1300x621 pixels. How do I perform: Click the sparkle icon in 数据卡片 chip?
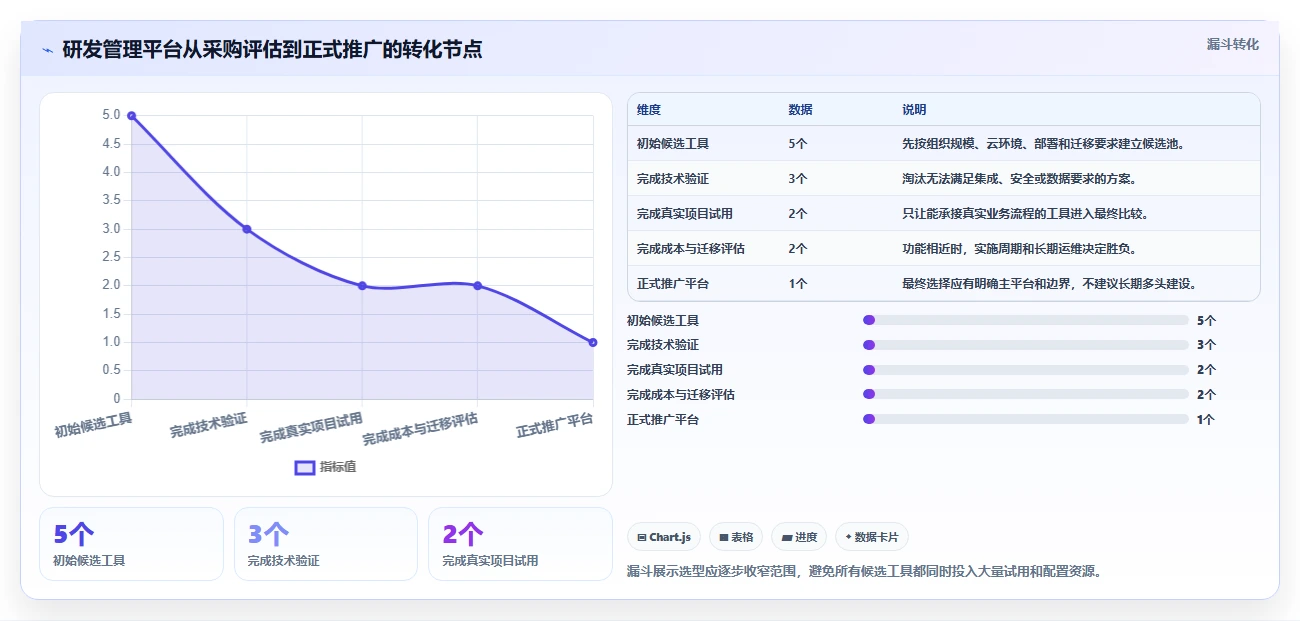coord(848,537)
